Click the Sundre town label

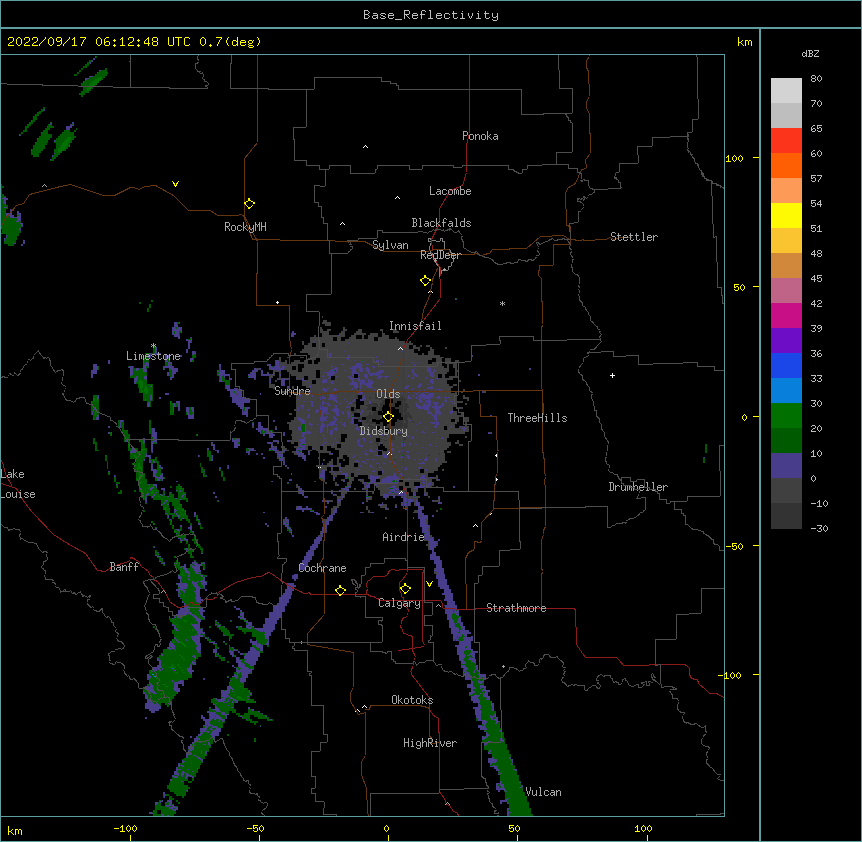292,391
